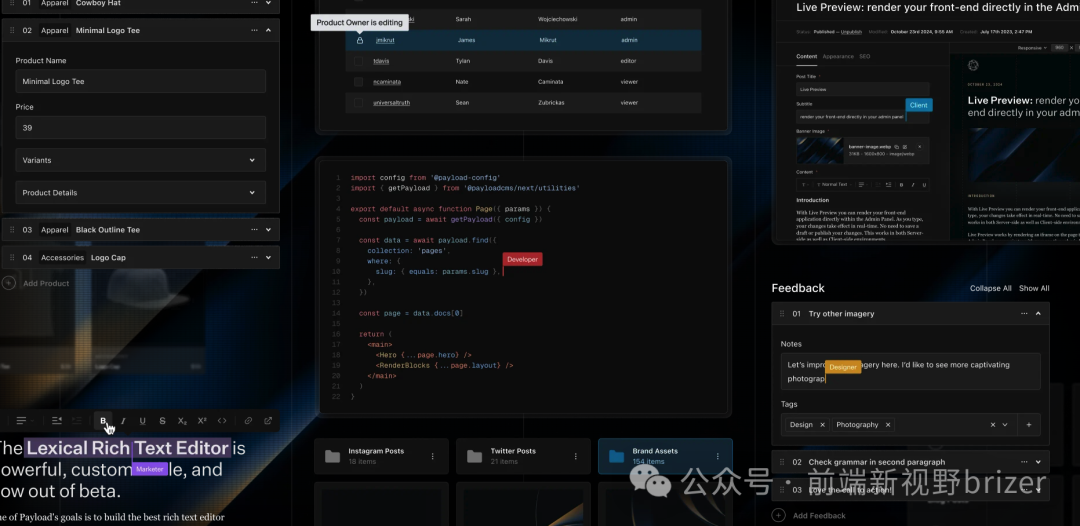The width and height of the screenshot is (1080, 526).
Task: Expand the Logo Cap accessories row
Action: (269, 257)
